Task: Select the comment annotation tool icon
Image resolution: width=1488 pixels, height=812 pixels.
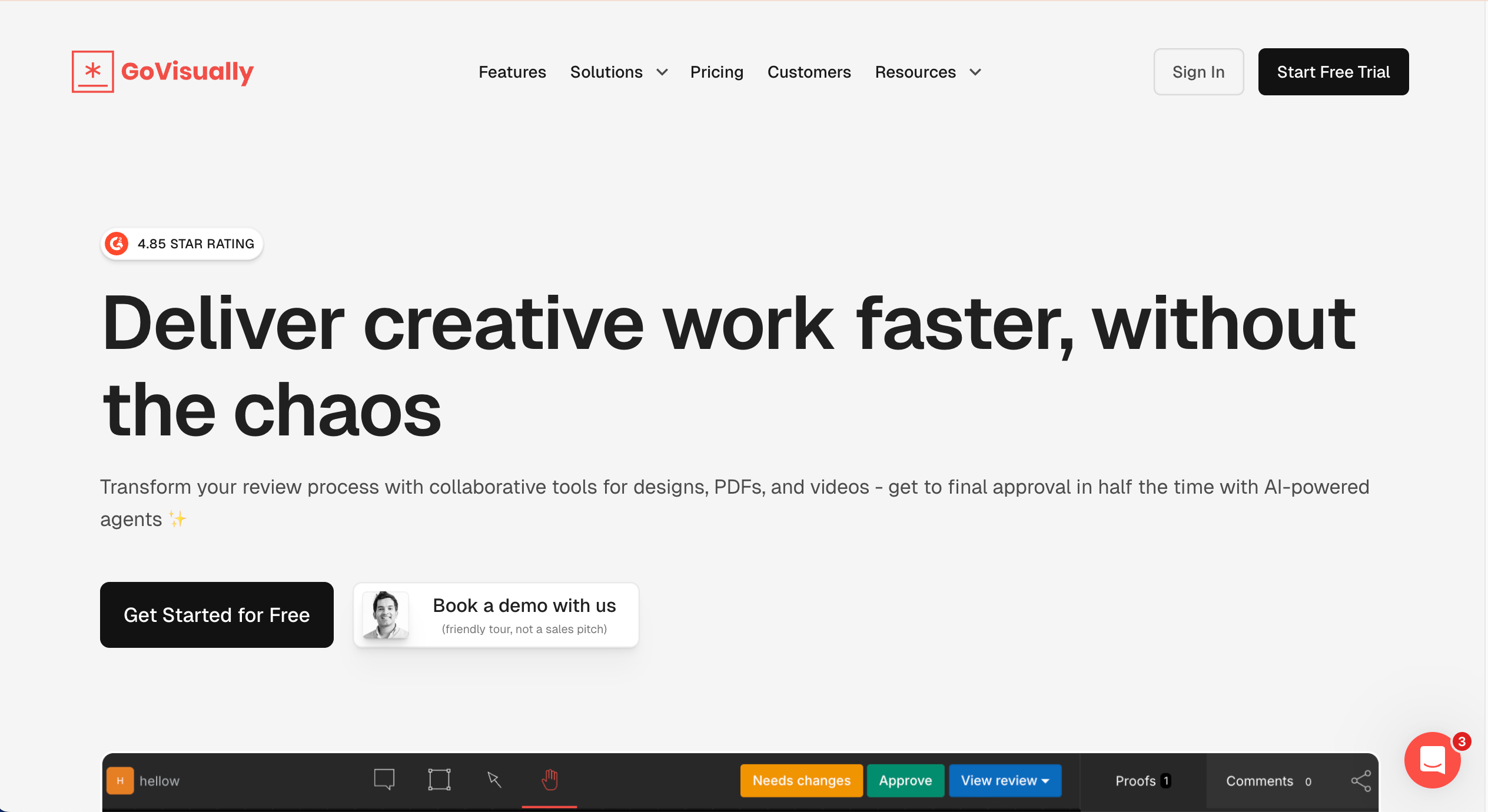Action: click(x=384, y=780)
